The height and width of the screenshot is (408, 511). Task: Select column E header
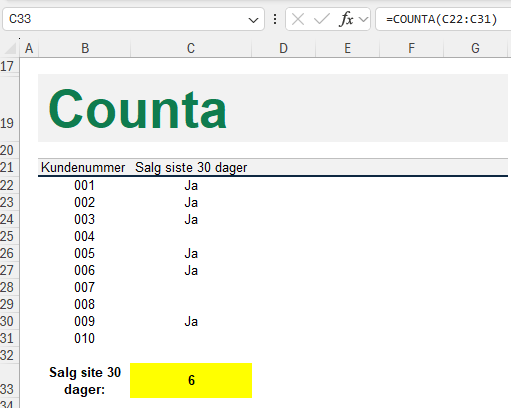(347, 49)
